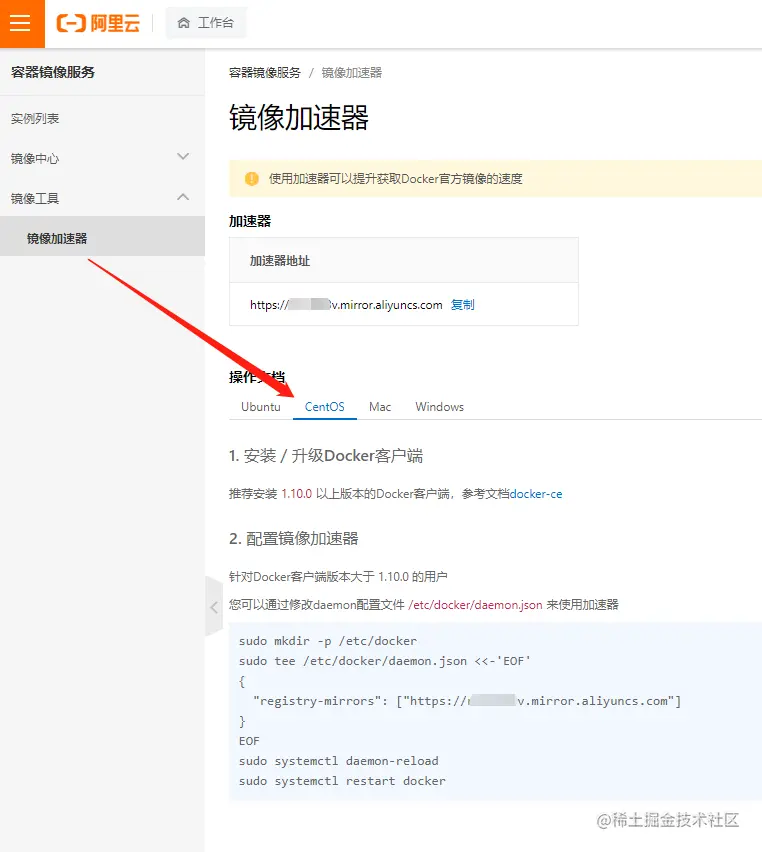Expand the 镜像中心 chevron
Image resolution: width=762 pixels, height=852 pixels.
[183, 156]
